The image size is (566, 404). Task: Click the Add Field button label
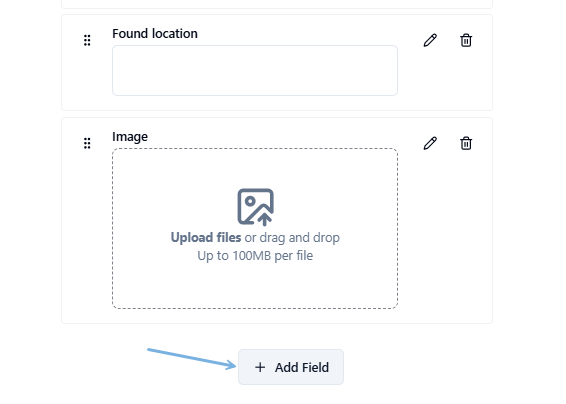click(302, 368)
